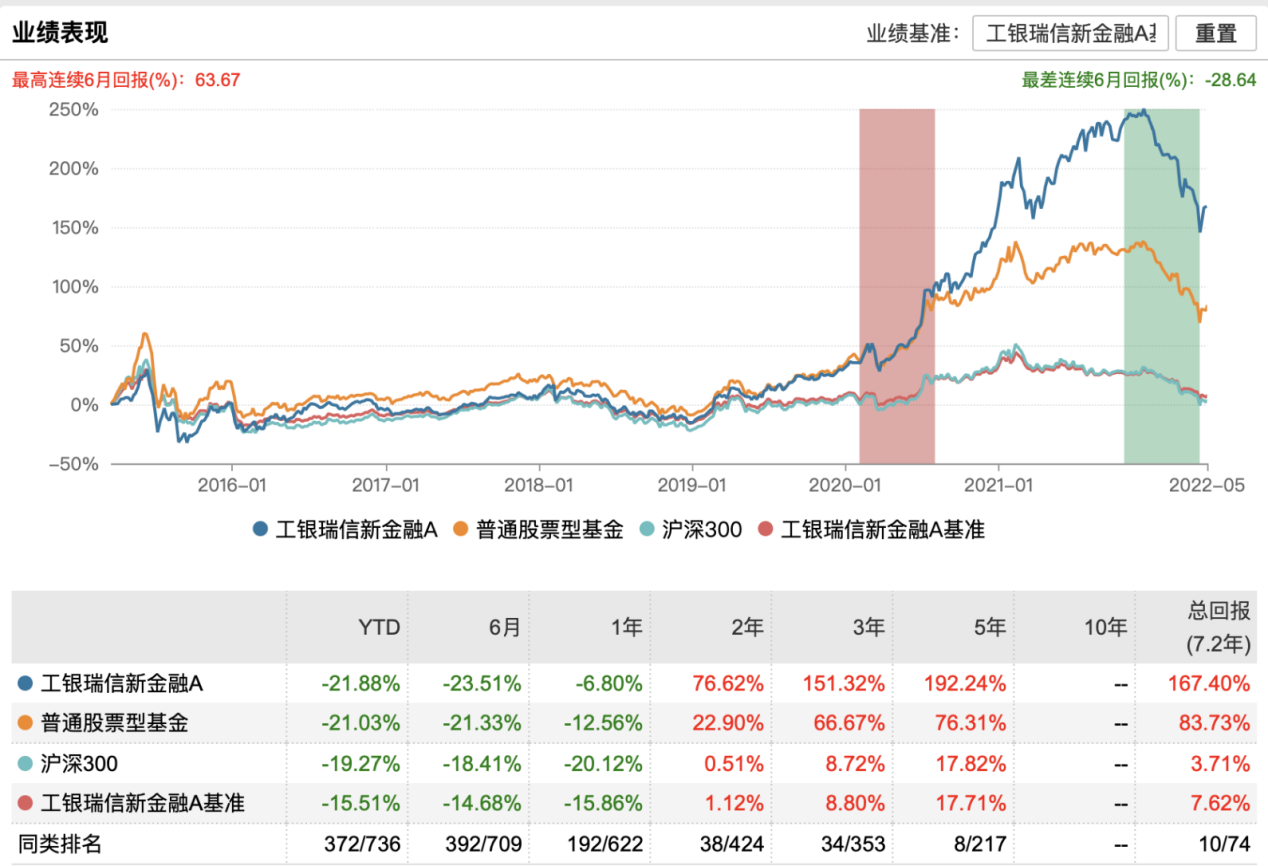Toggle 工银瑞信新金融A series in chart legend
The width and height of the screenshot is (1268, 866).
[346, 530]
